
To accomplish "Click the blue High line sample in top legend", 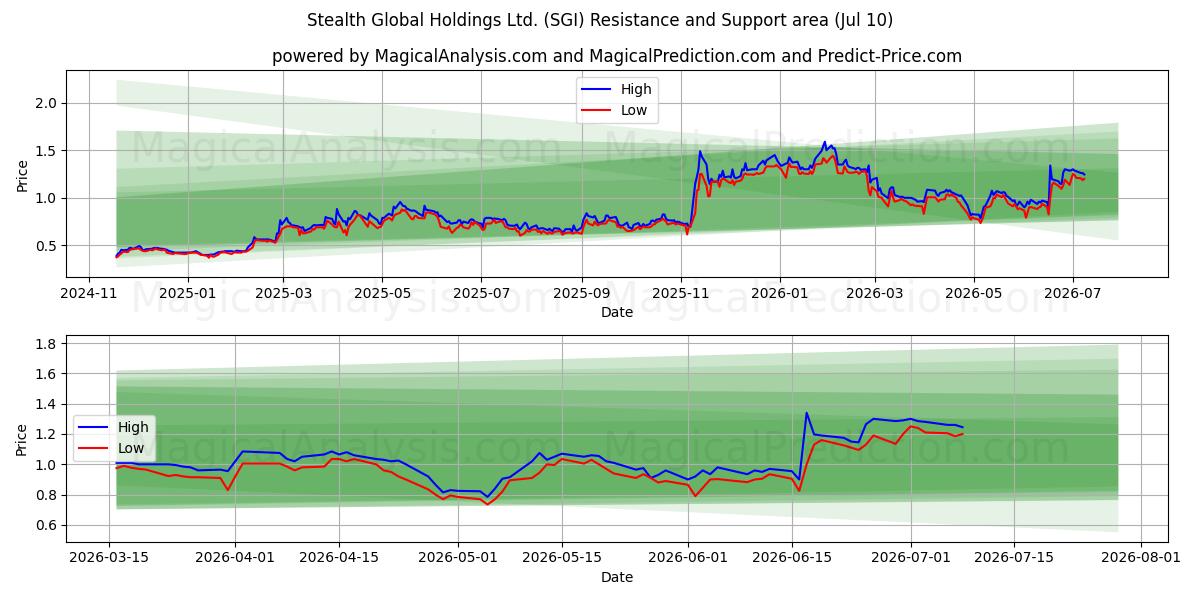I will coord(596,90).
